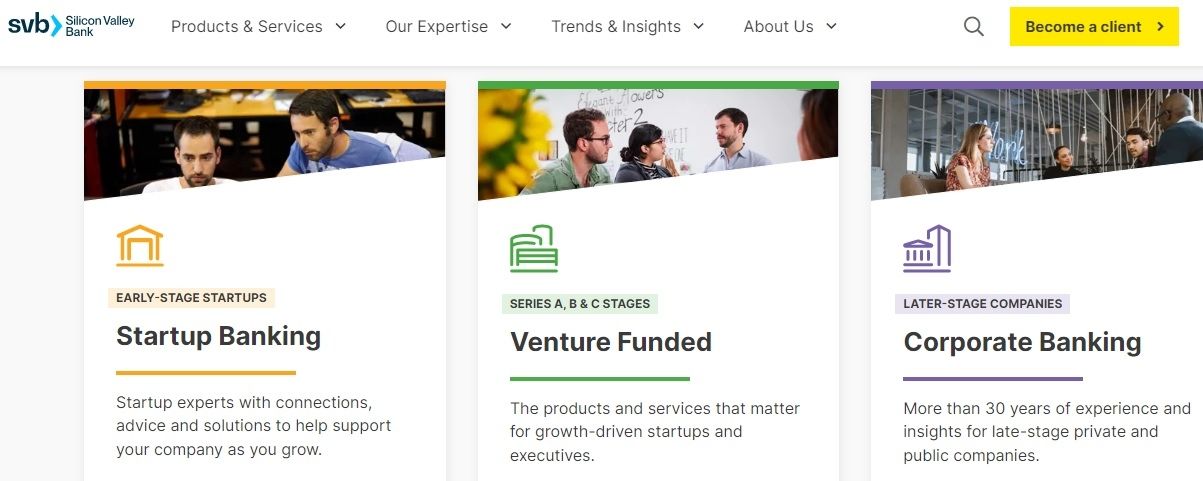Expand the Trends & Insights chevron

point(699,27)
